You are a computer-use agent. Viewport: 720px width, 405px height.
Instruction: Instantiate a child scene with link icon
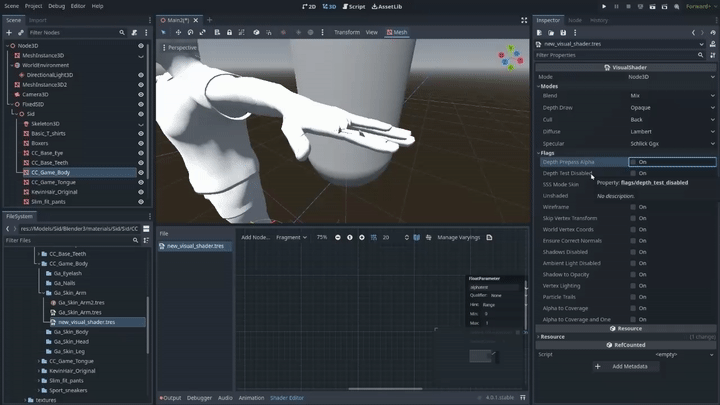pos(21,33)
